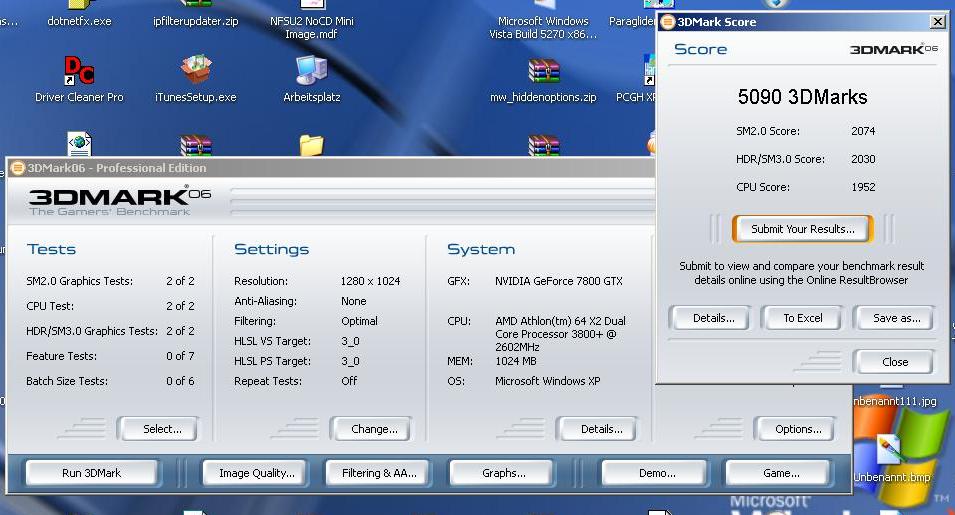Select WinRAR archive icon below mw_hiddenoptions.zip
955x515 pixels.
coord(543,145)
